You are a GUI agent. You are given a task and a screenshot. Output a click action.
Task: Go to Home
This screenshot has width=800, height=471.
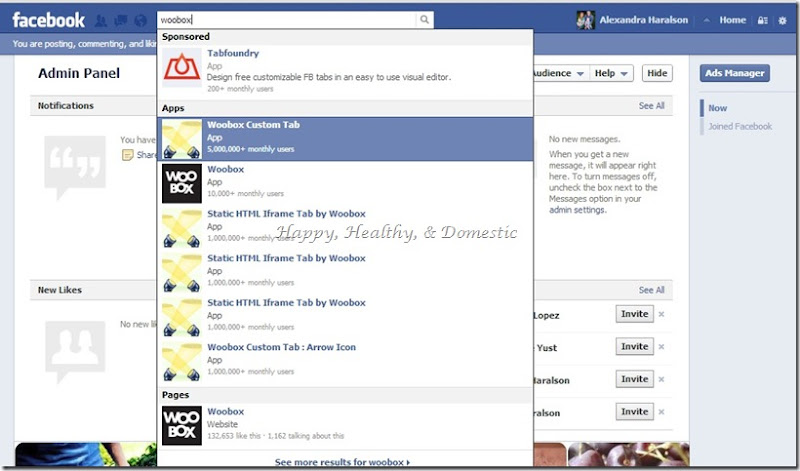(733, 20)
